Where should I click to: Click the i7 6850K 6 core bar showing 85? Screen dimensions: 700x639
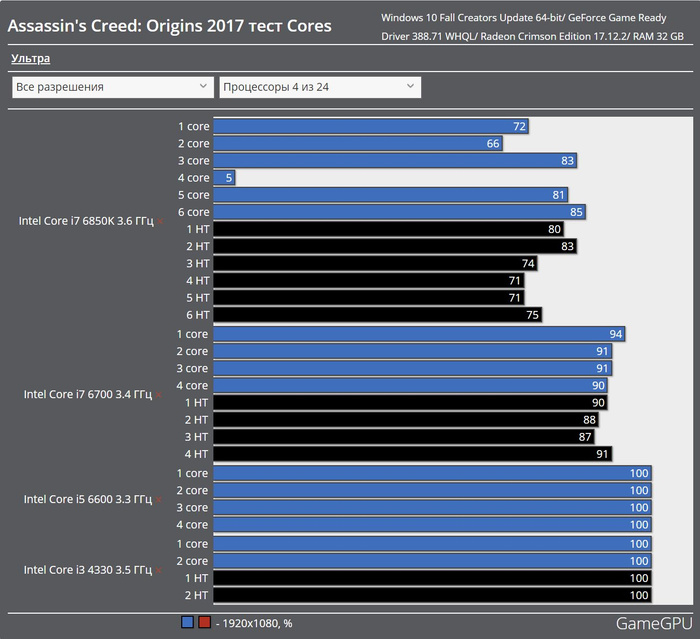pyautogui.click(x=399, y=212)
